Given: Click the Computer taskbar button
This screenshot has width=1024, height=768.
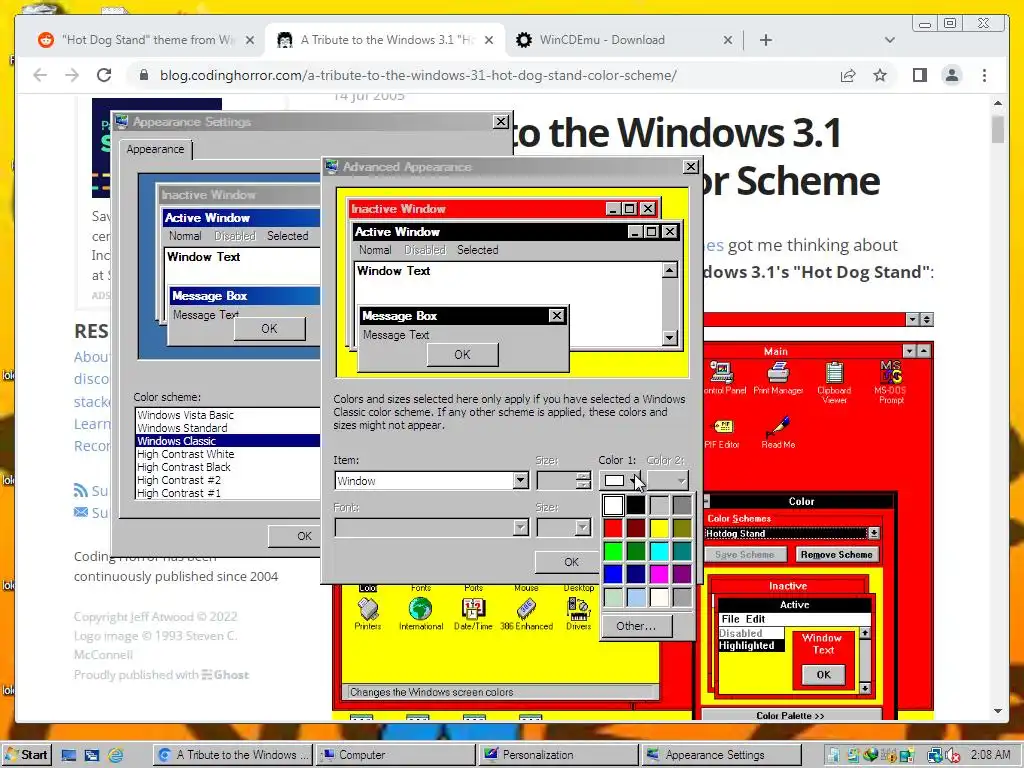Looking at the screenshot, I should [x=396, y=755].
